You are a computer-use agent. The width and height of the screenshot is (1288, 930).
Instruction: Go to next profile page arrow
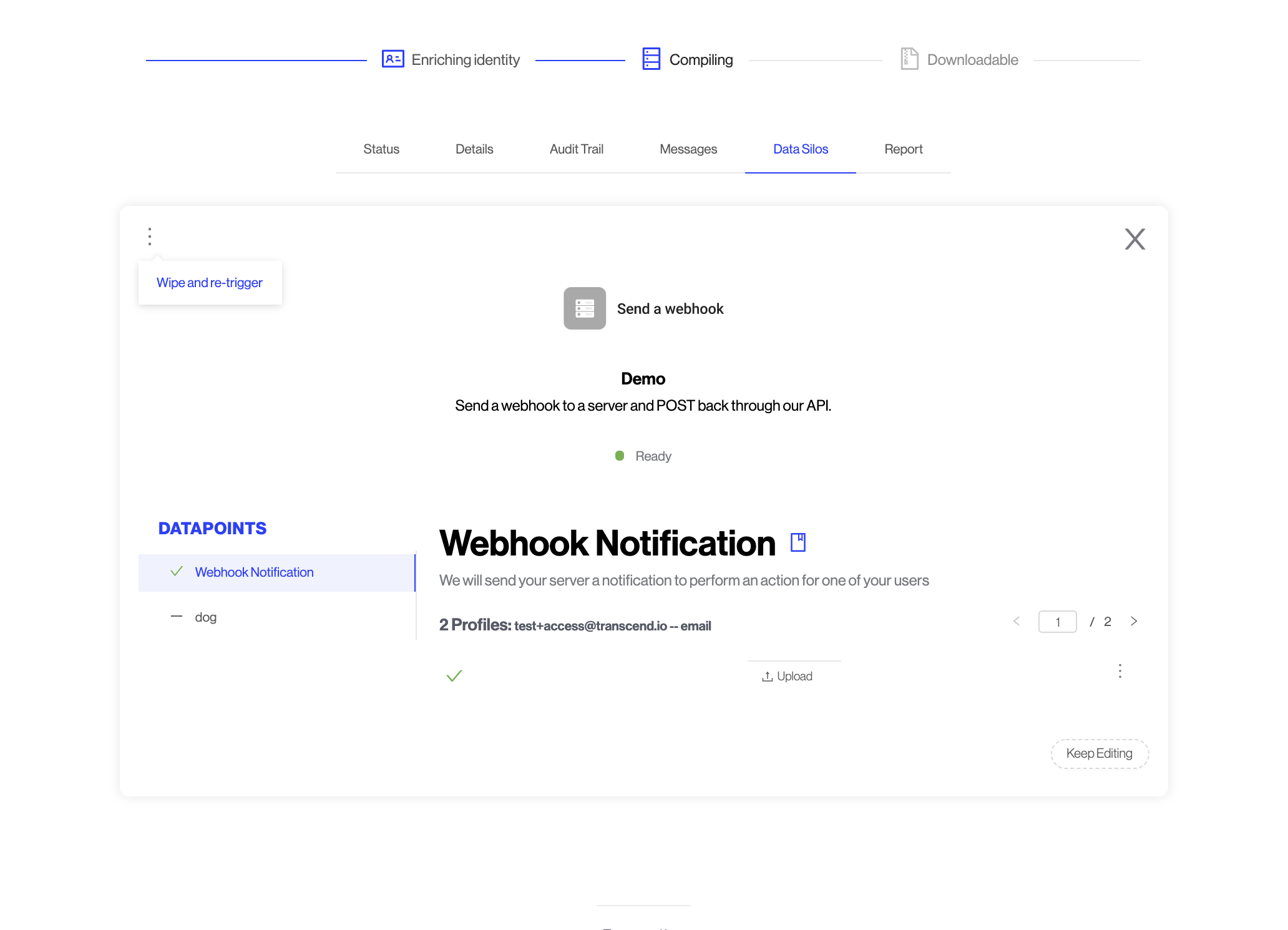1134,621
